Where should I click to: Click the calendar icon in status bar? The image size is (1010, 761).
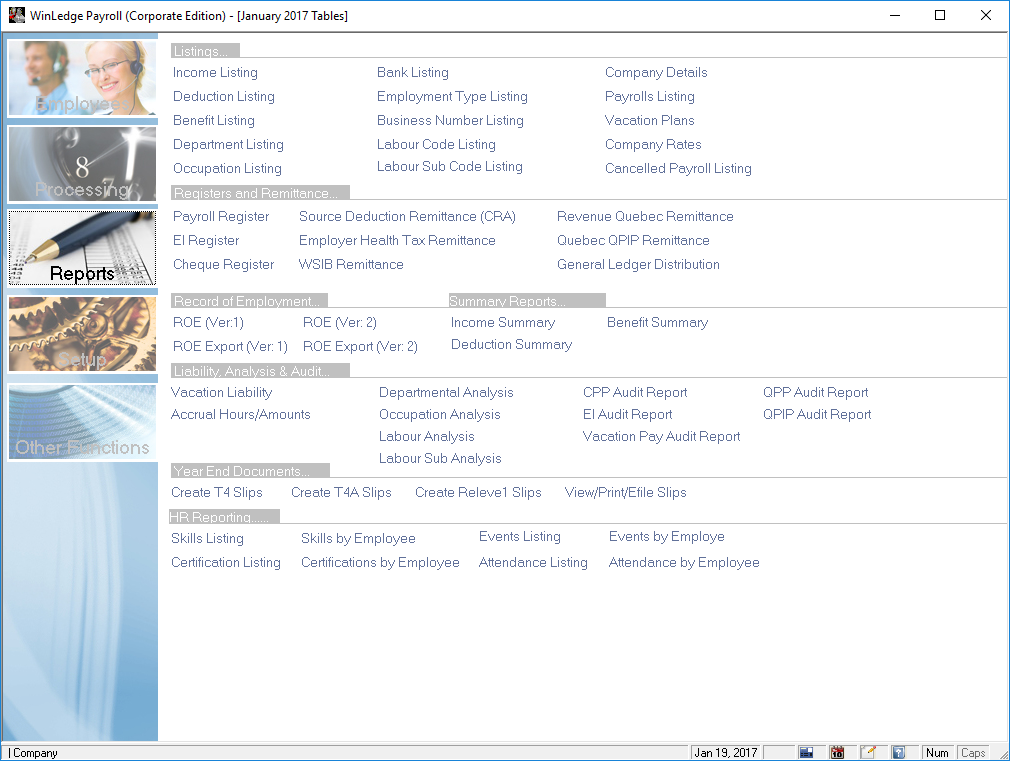837,752
